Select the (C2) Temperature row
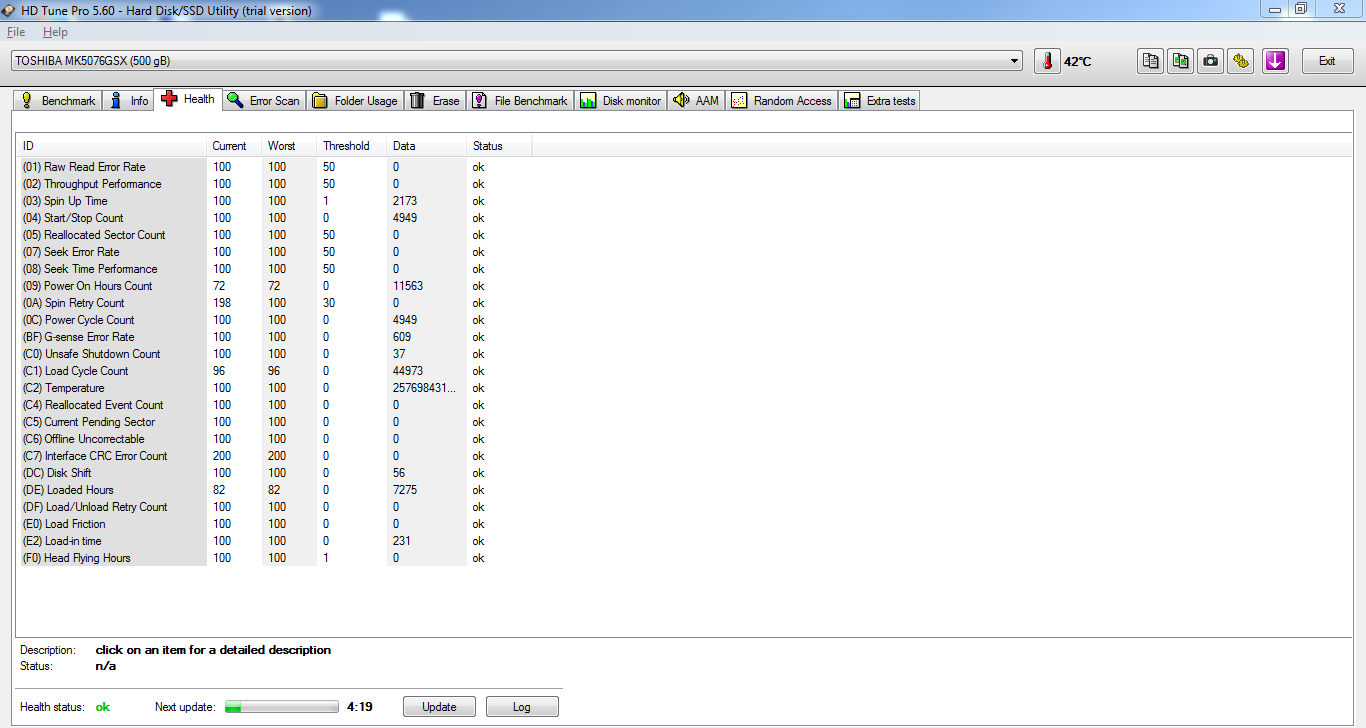The height and width of the screenshot is (728, 1366). [274, 388]
